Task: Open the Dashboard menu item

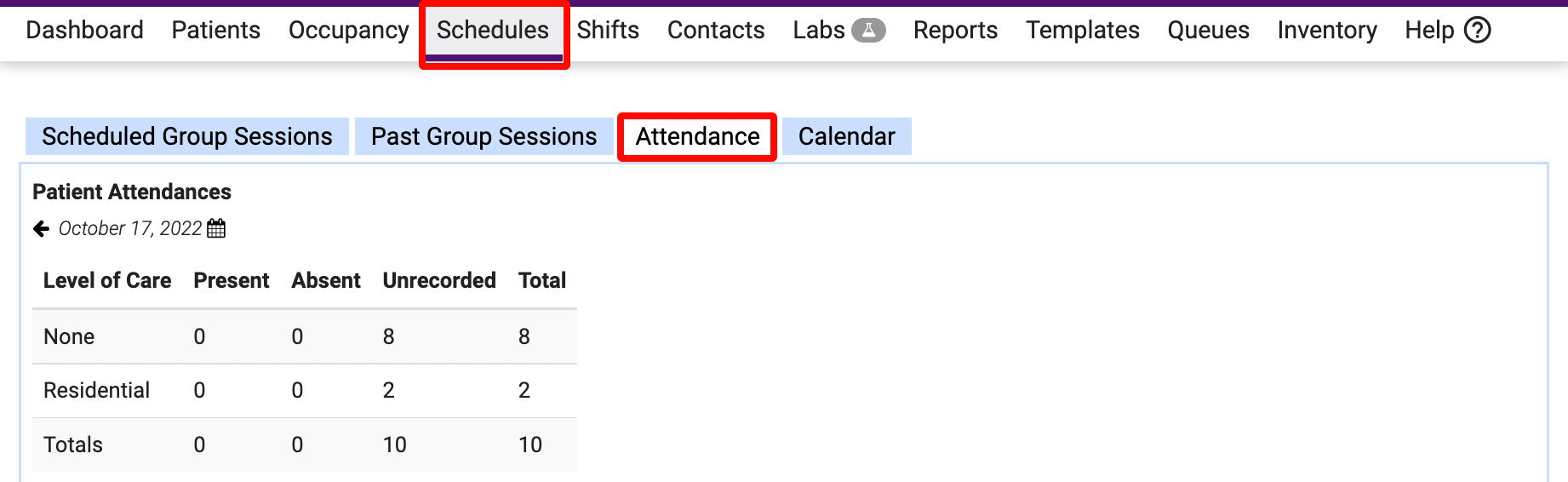Action: pos(84,31)
